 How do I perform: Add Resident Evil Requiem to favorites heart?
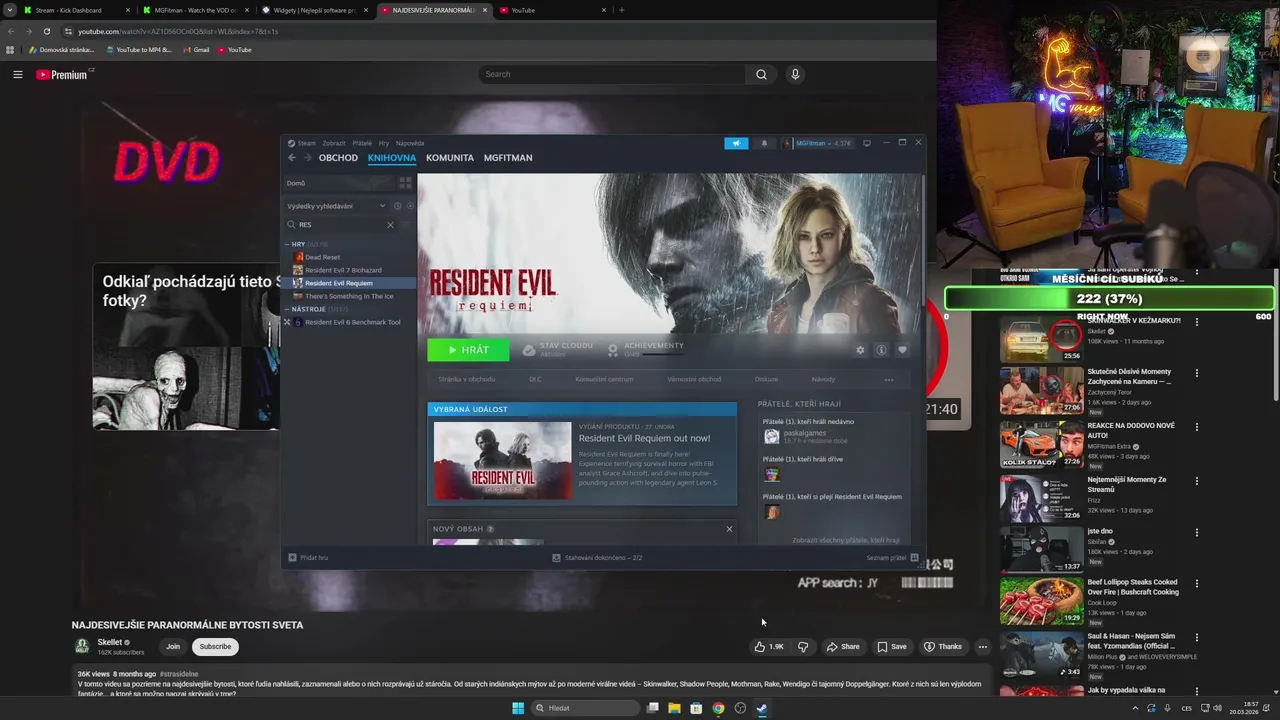(902, 350)
